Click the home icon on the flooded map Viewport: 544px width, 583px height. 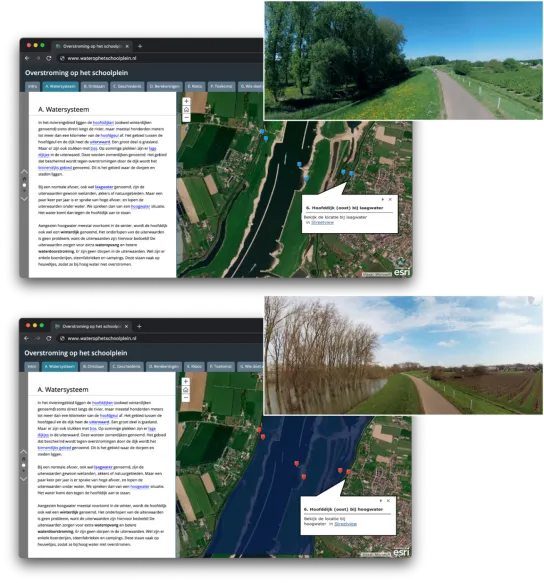click(x=186, y=390)
